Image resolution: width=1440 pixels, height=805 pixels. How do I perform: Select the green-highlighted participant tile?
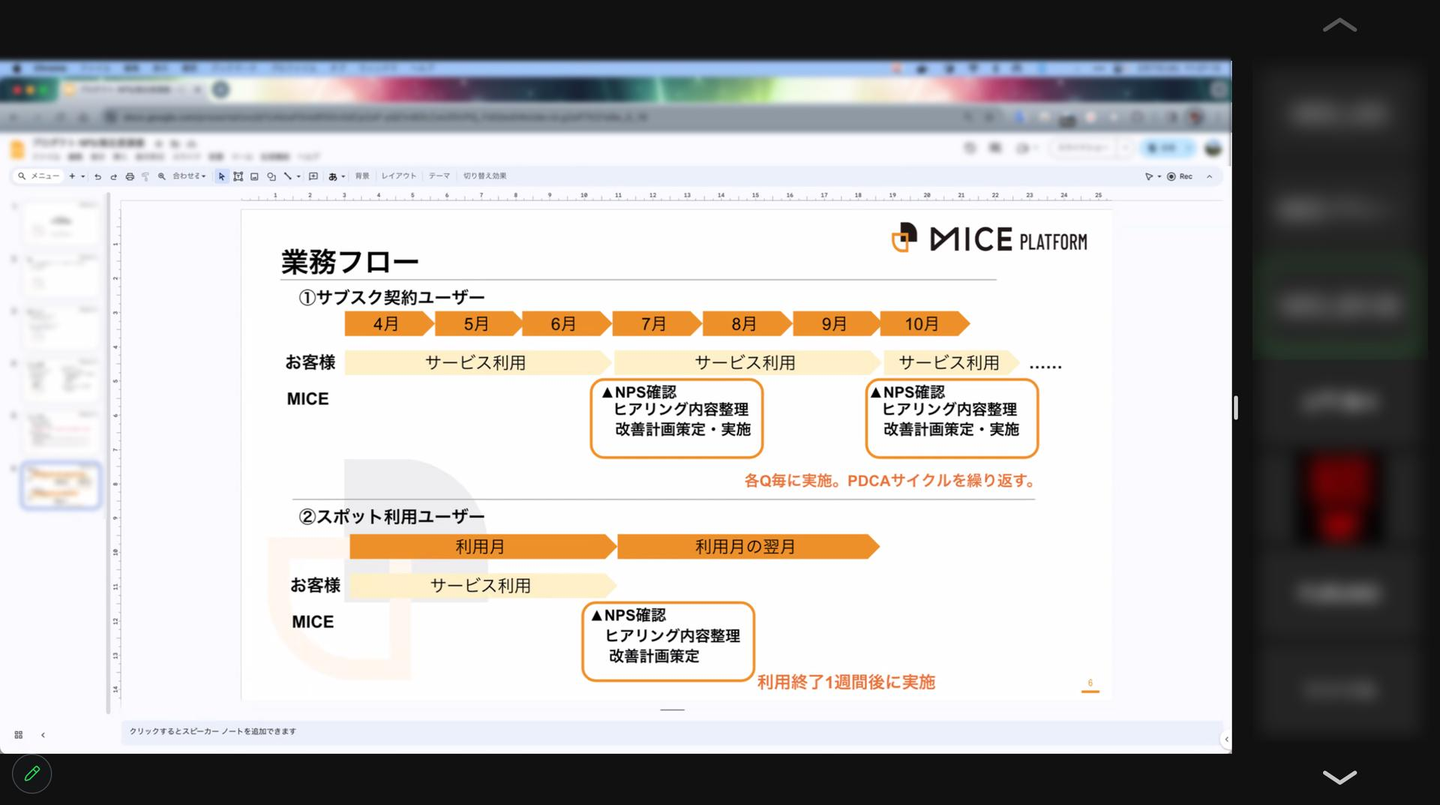tap(1340, 307)
